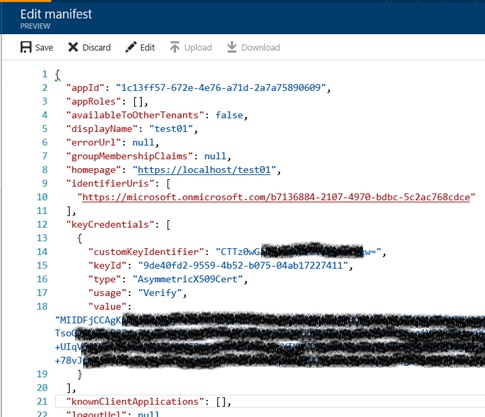The height and width of the screenshot is (417, 485).
Task: Click the Edit pencil icon
Action: pyautogui.click(x=130, y=47)
